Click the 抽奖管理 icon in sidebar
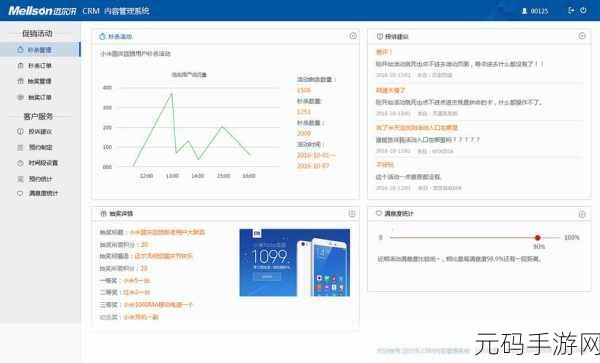600x363 pixels. click(20, 81)
